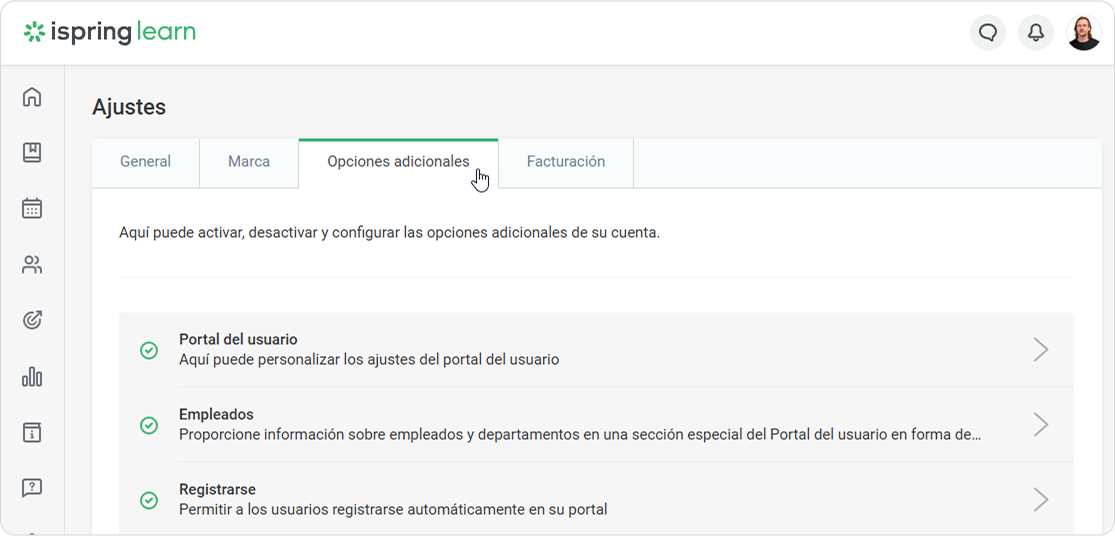Image resolution: width=1115 pixels, height=536 pixels.
Task: Toggle the Portal del usuario green checkmark
Action: tap(149, 350)
